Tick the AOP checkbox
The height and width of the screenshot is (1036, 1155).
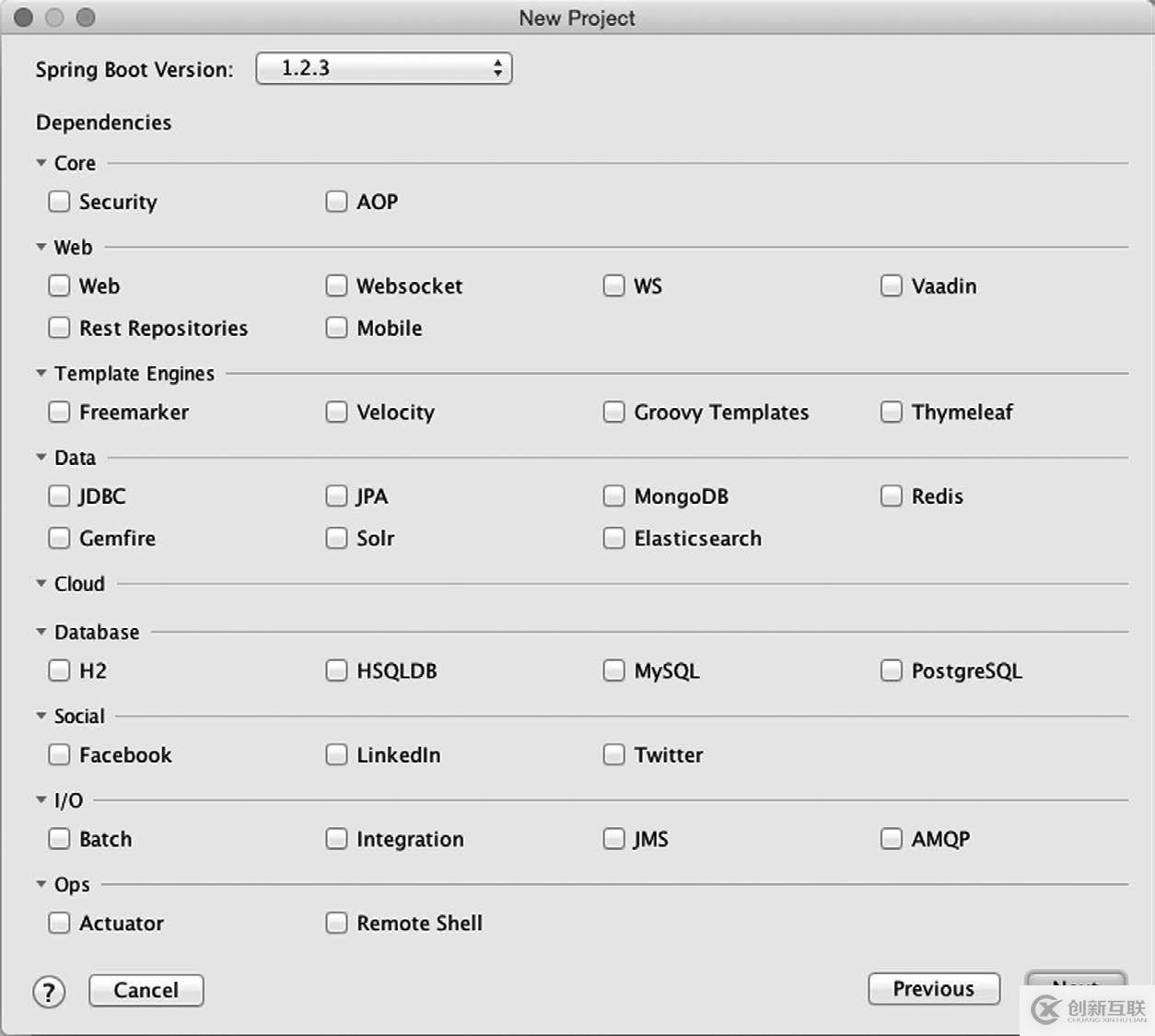(x=336, y=202)
